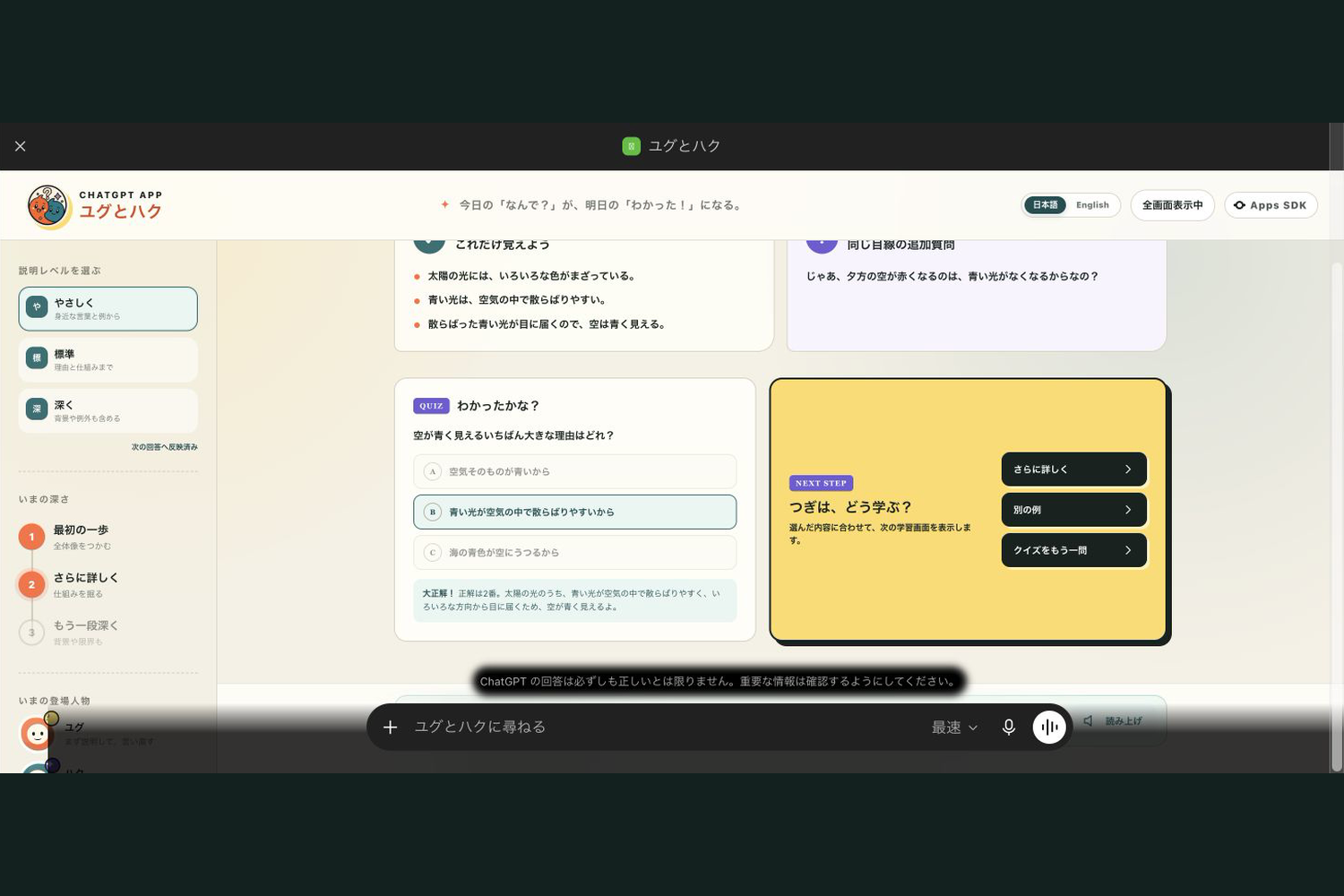Click the ユグとハク app logo
This screenshot has width=1344, height=896.
[47, 205]
